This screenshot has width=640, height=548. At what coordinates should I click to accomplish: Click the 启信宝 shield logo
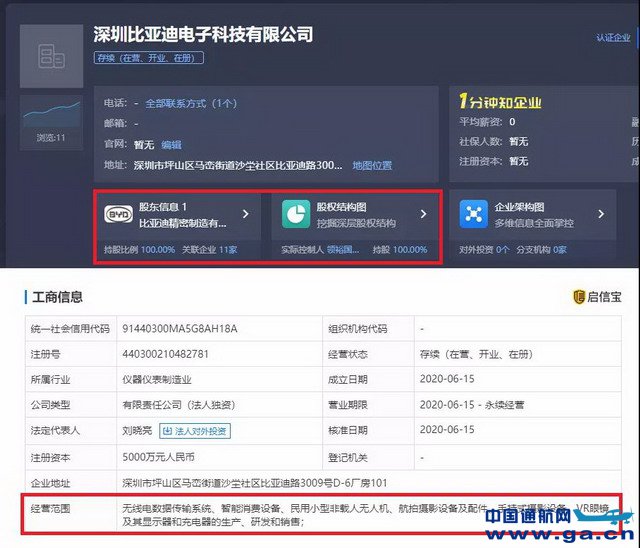coord(579,297)
